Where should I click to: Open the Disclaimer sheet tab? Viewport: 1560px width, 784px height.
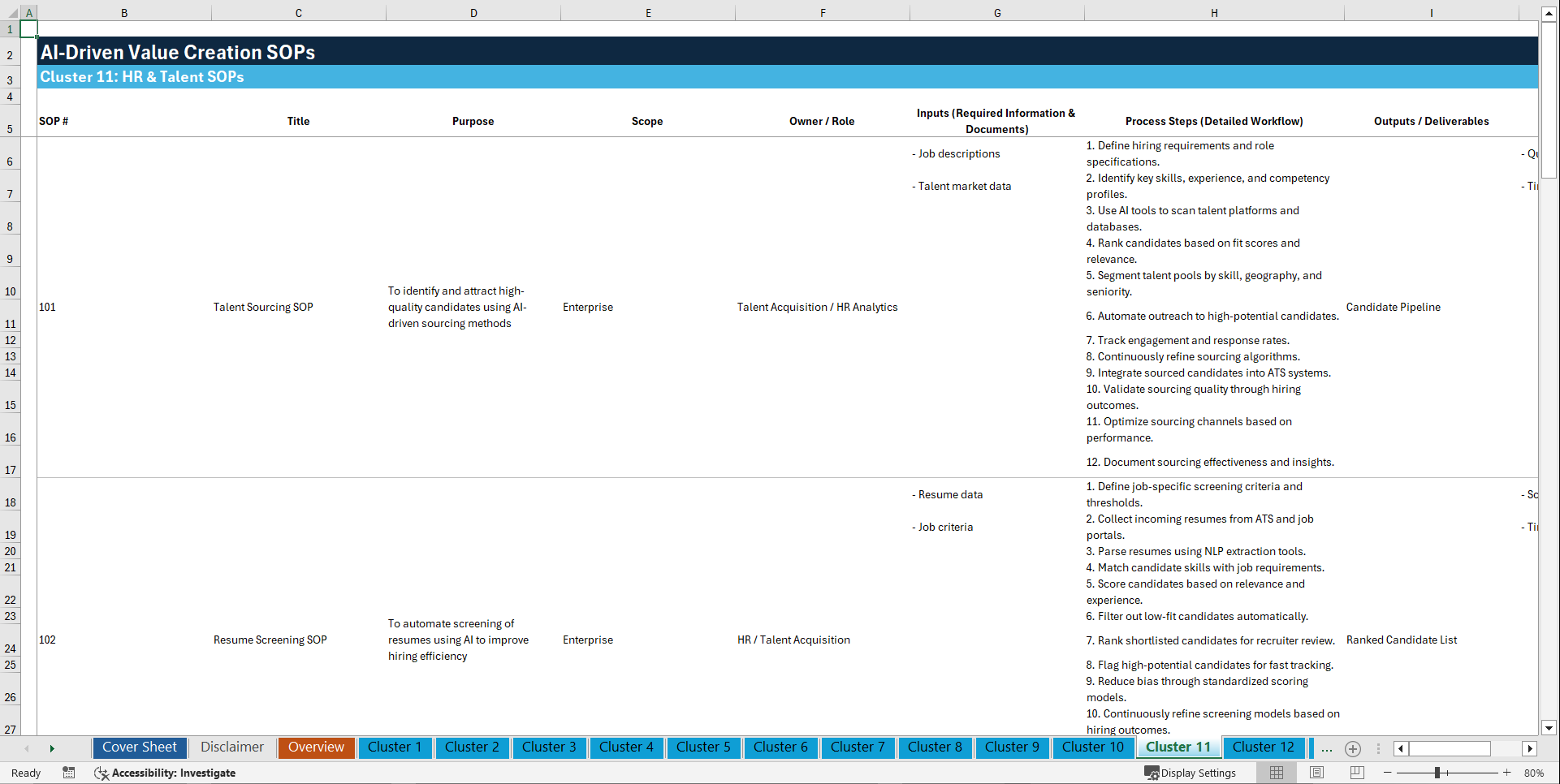tap(231, 747)
